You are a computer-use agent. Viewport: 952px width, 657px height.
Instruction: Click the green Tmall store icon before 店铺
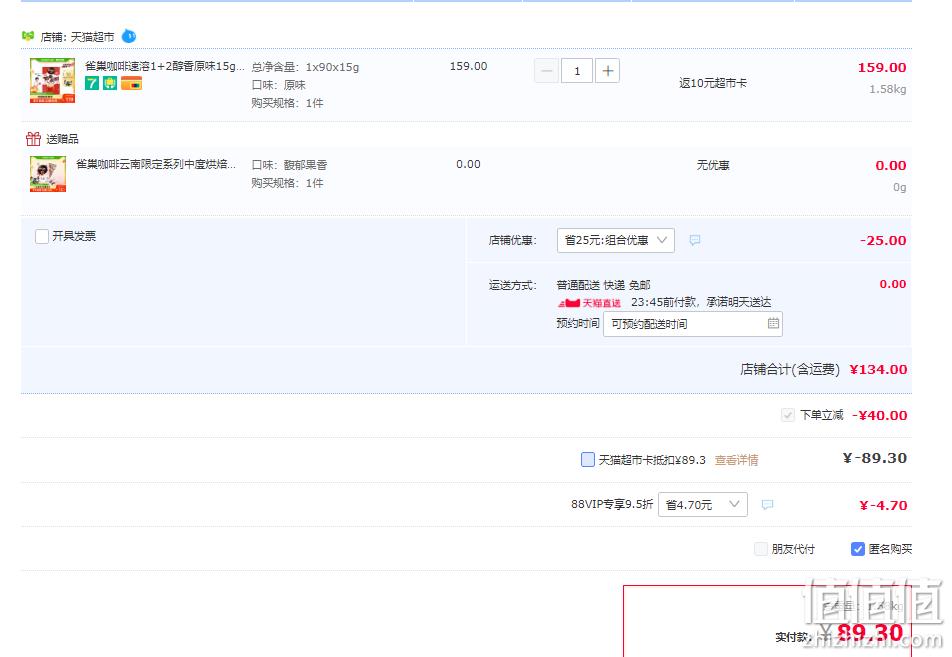pyautogui.click(x=28, y=36)
